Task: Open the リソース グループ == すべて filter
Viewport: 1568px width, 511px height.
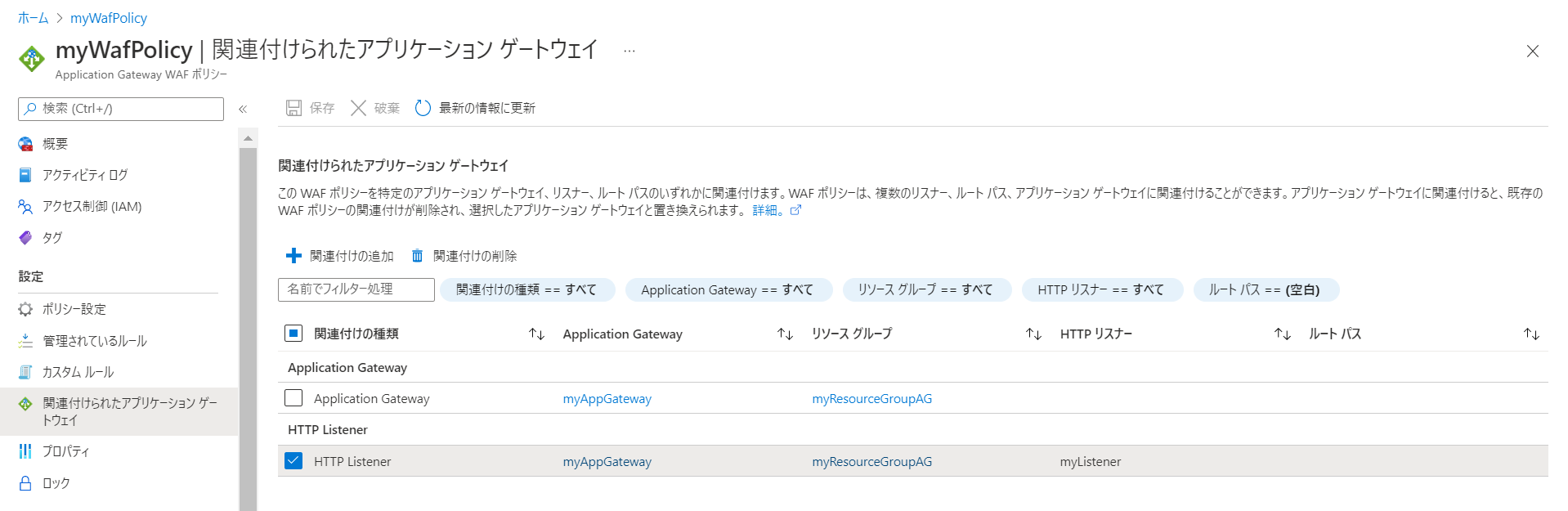Action: [927, 289]
